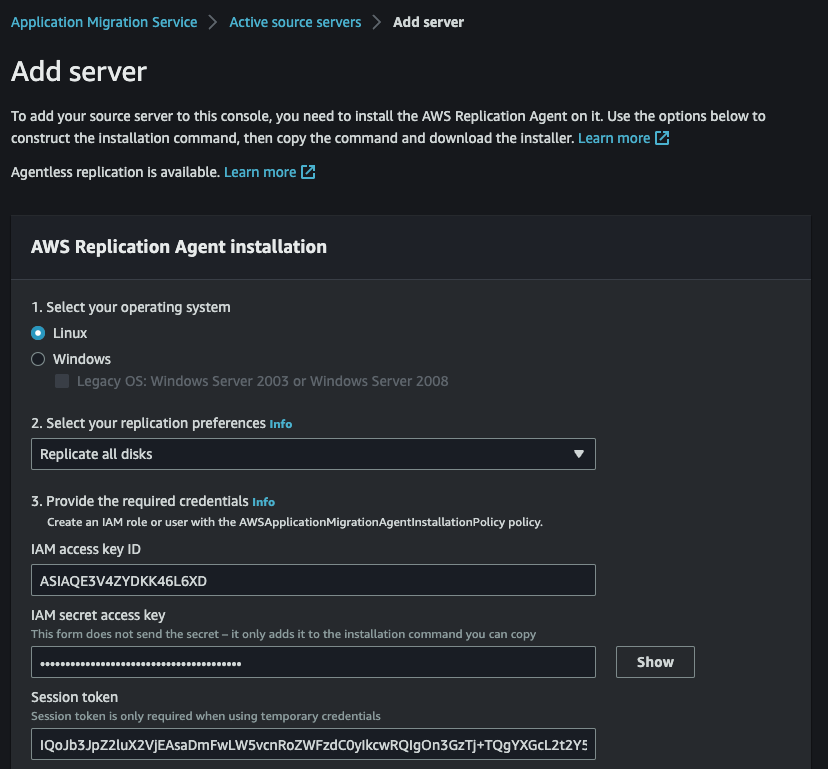Click the Session token label
828x769 pixels.
tap(74, 697)
